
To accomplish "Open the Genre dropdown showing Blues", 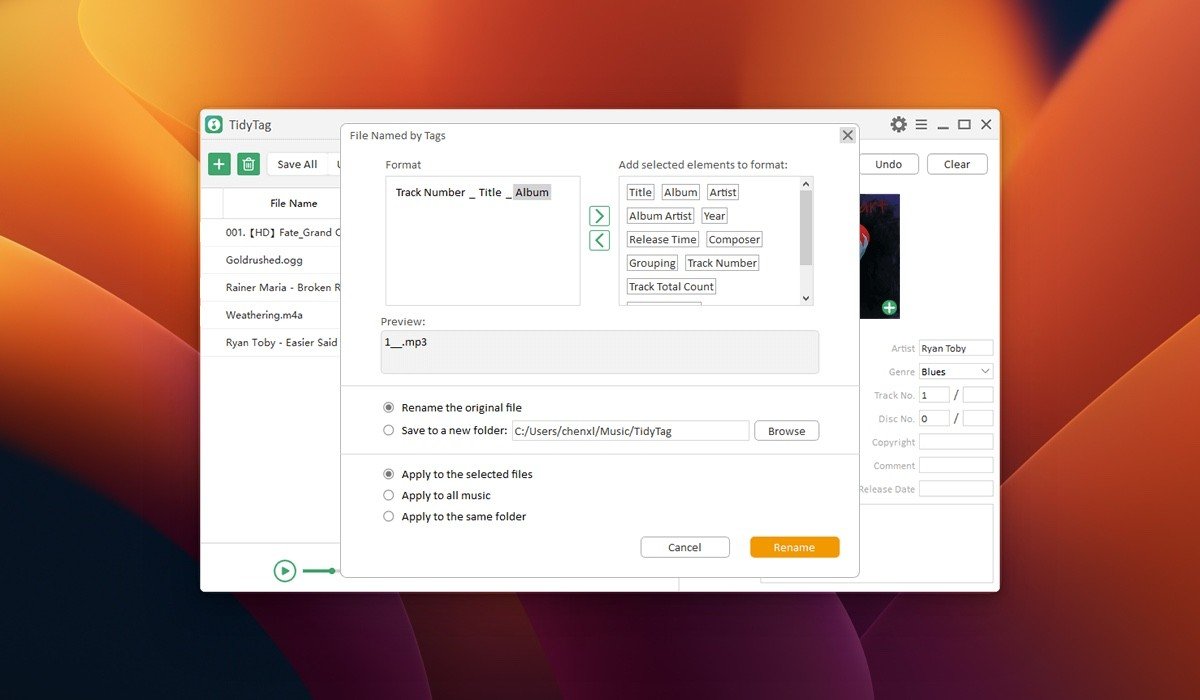I will click(956, 372).
